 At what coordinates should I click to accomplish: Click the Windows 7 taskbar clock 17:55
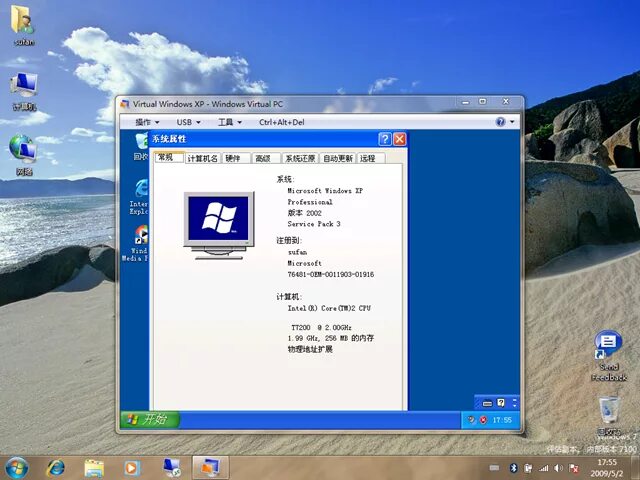click(x=607, y=462)
